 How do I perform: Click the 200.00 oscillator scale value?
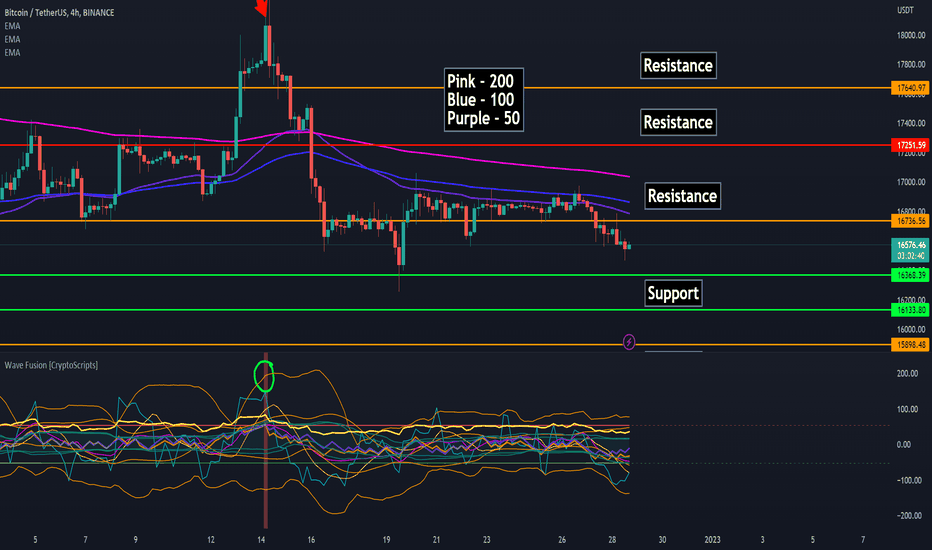[x=907, y=374]
